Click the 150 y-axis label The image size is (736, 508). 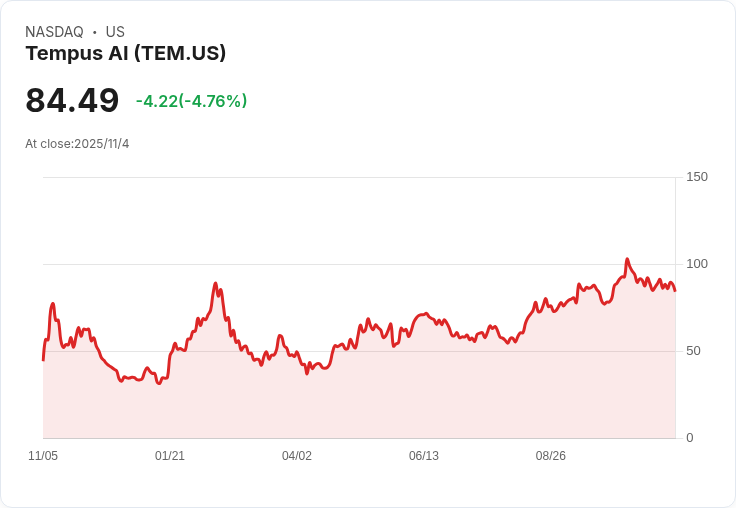[696, 177]
